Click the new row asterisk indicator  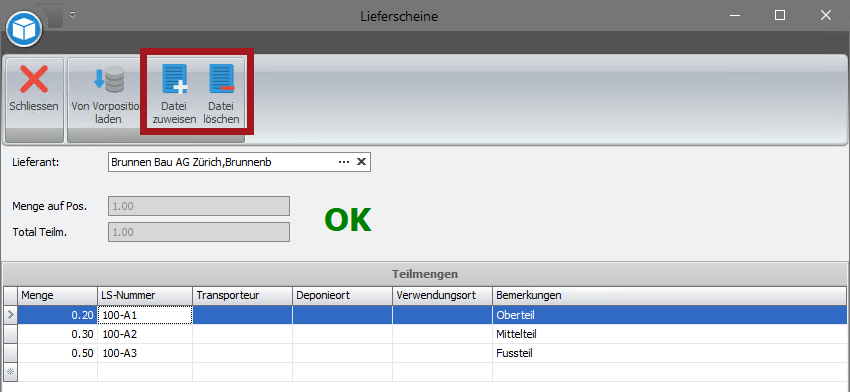pyautogui.click(x=11, y=372)
